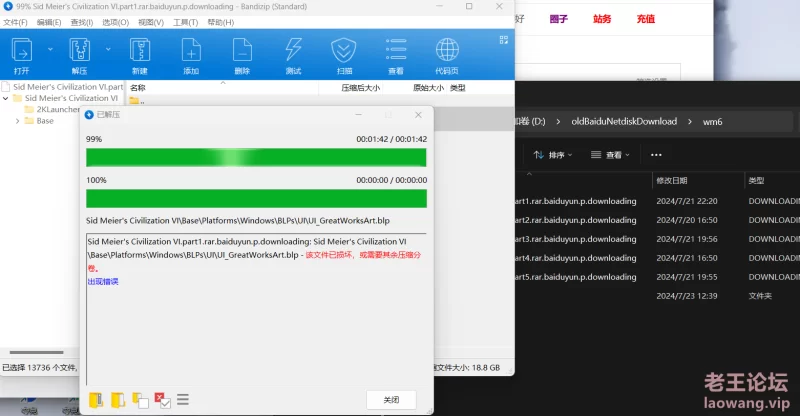Expand breadcrumb chevron after oldBaiduNetdiskDownload
Screen dimensions: 800x416
click(x=690, y=121)
